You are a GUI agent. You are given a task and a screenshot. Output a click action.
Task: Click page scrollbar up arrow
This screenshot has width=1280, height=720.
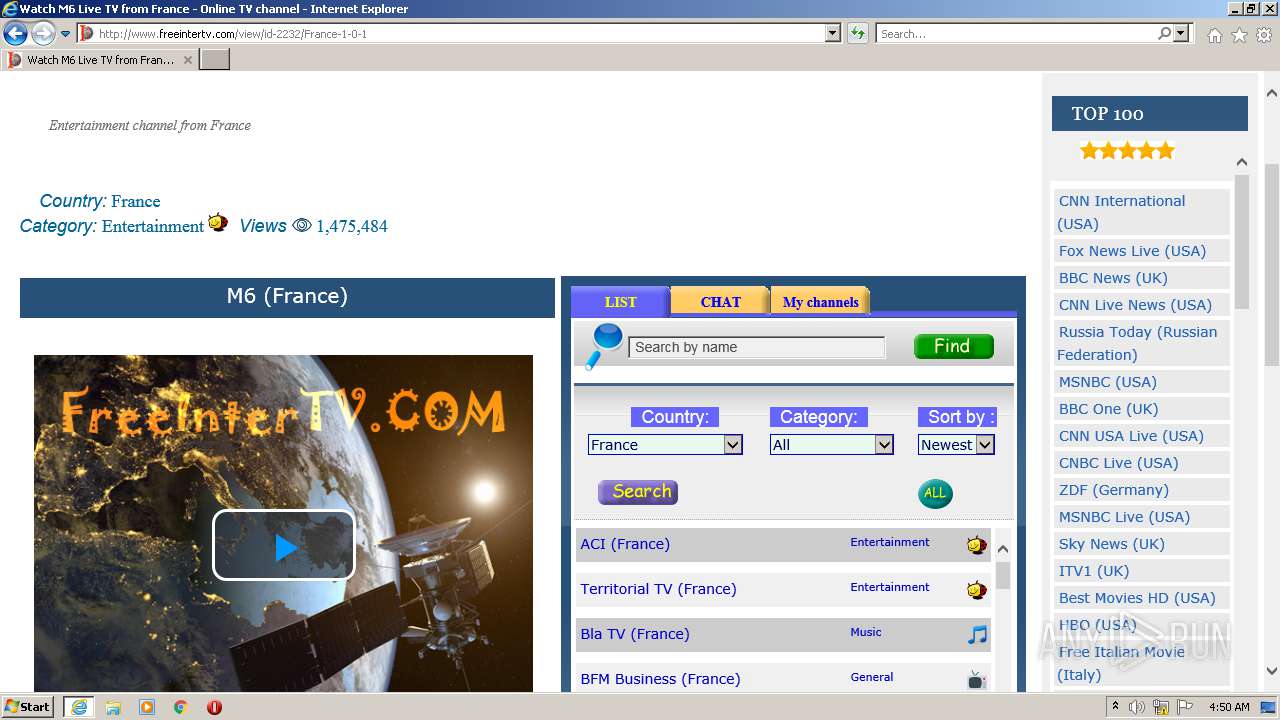(1271, 93)
